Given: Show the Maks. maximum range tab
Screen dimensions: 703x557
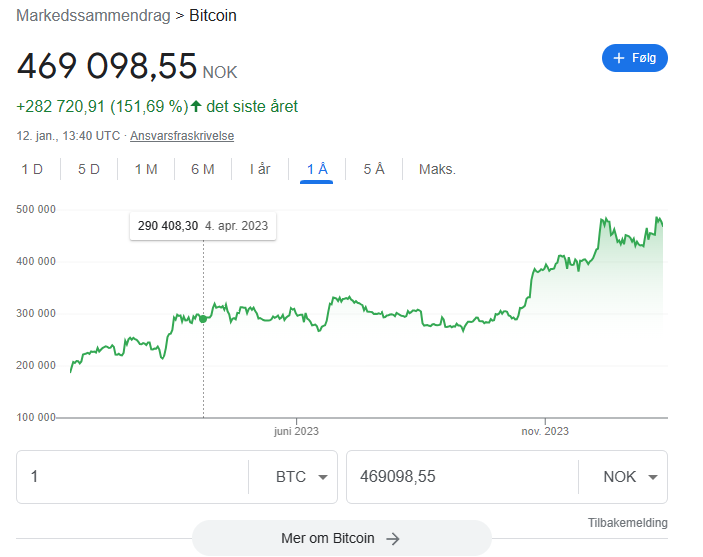Looking at the screenshot, I should [x=437, y=169].
